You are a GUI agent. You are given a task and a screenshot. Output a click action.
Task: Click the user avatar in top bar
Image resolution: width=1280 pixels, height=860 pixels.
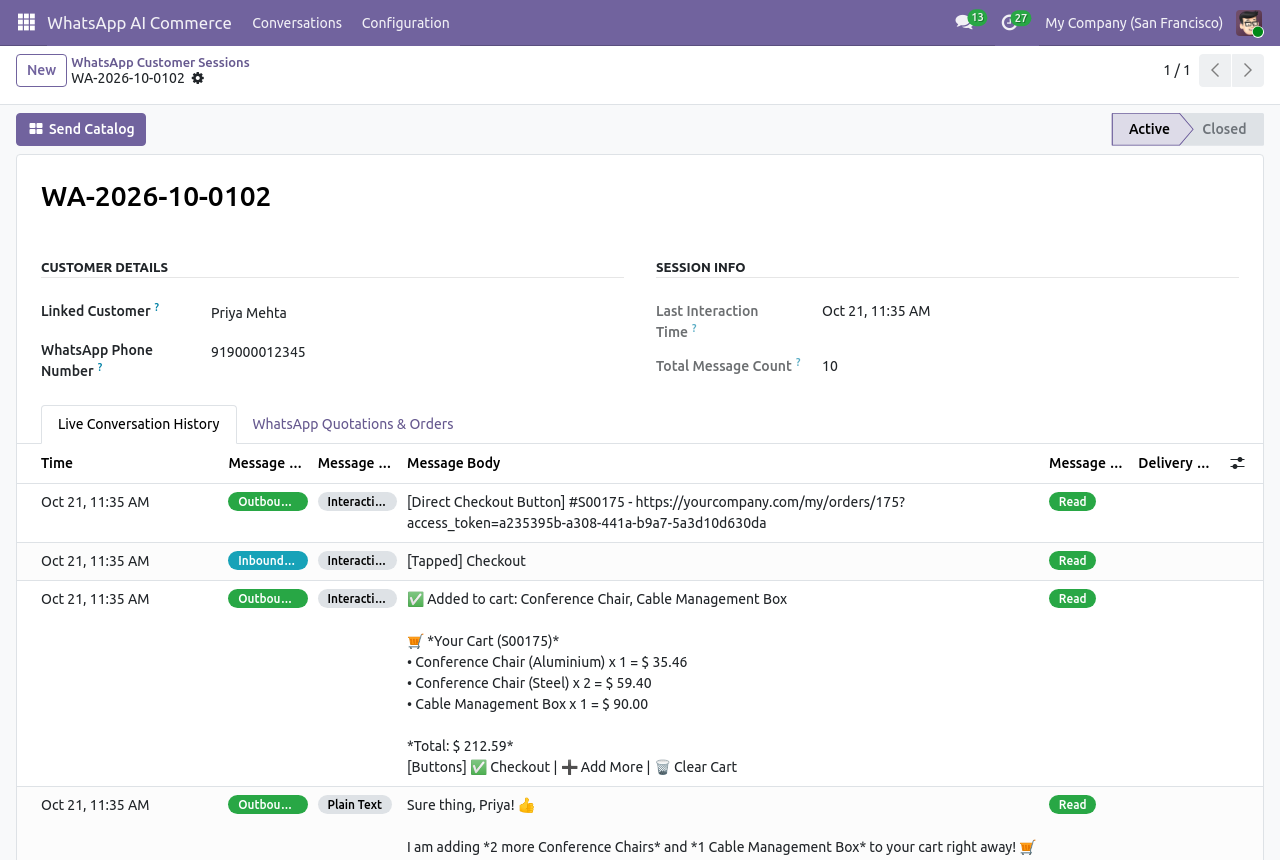tap(1249, 22)
